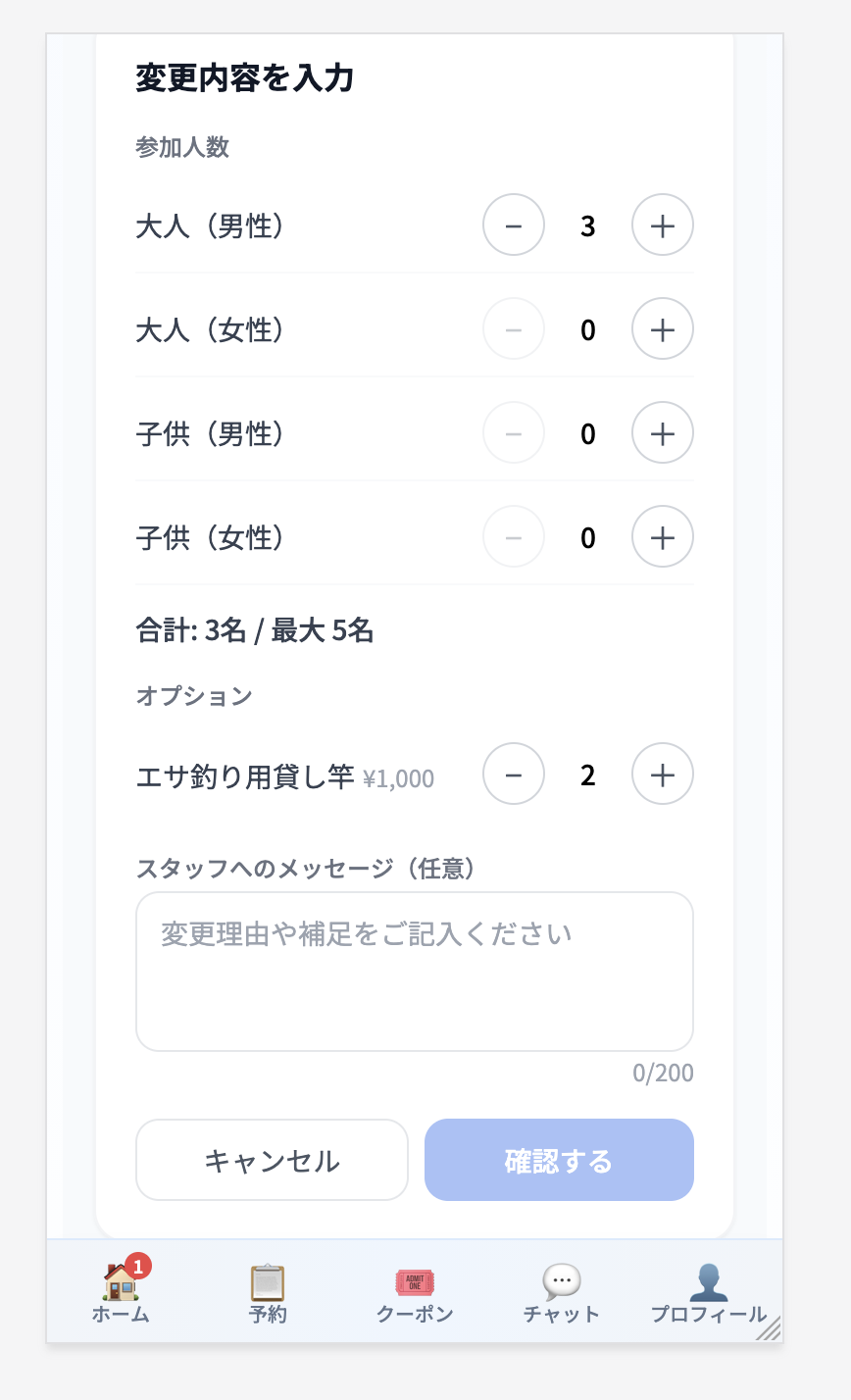Screen dimensions: 851x1400
Task: Click the 確認する button
Action: click(x=559, y=1160)
